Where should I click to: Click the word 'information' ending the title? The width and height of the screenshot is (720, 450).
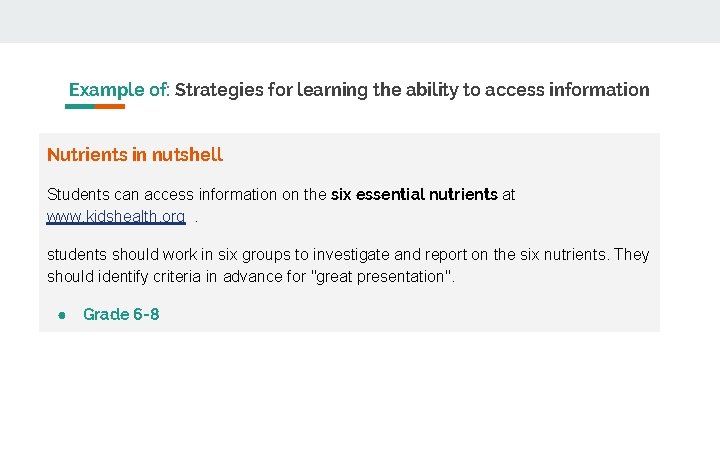(599, 90)
